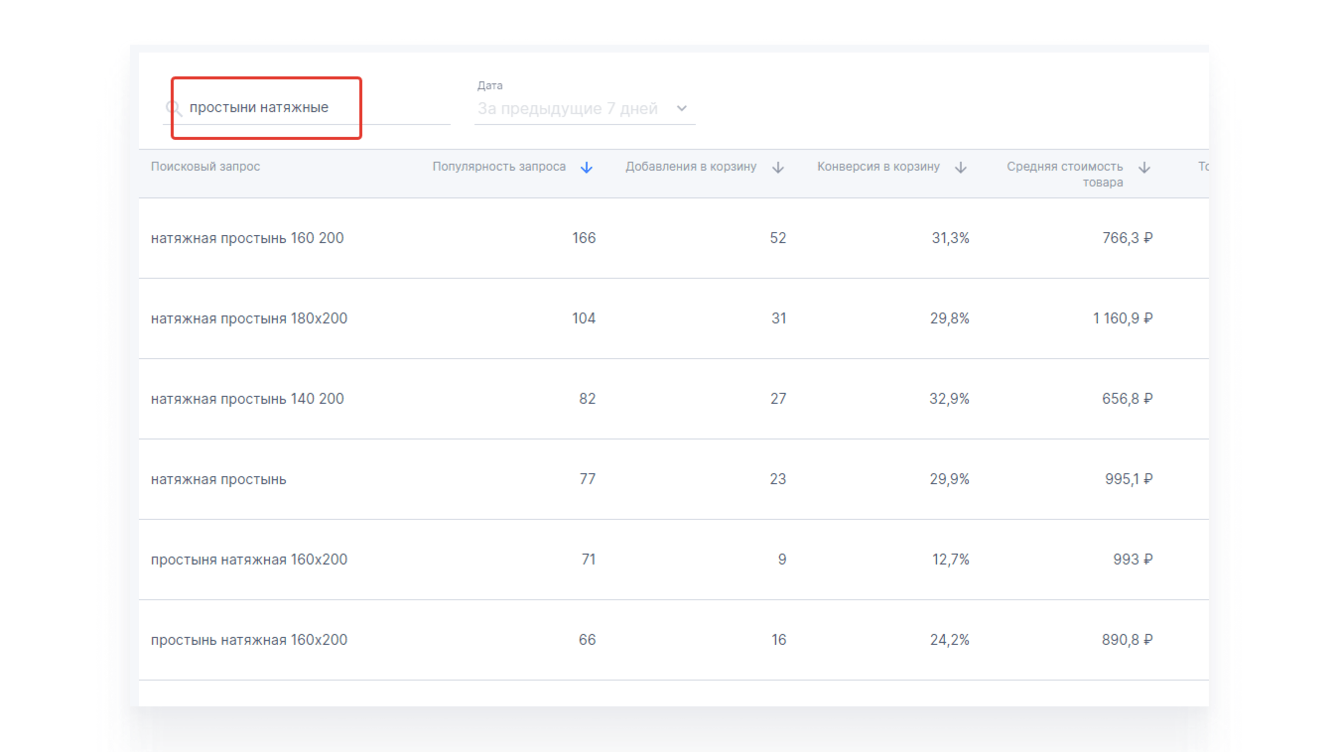Click Конверсия в корзину header text
Image resolution: width=1340 pixels, height=752 pixels.
click(x=878, y=167)
